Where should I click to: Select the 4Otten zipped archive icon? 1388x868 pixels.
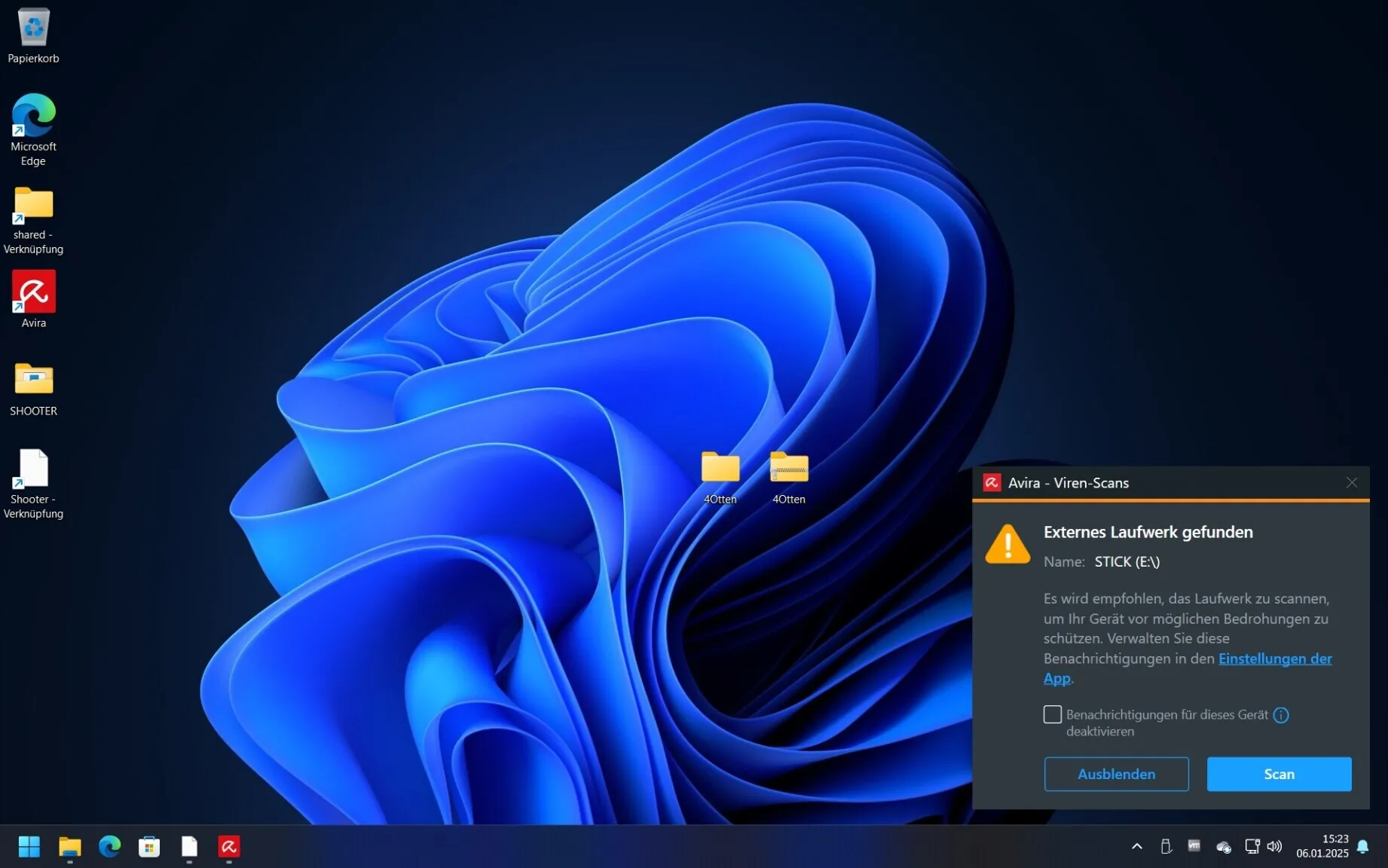coord(788,468)
